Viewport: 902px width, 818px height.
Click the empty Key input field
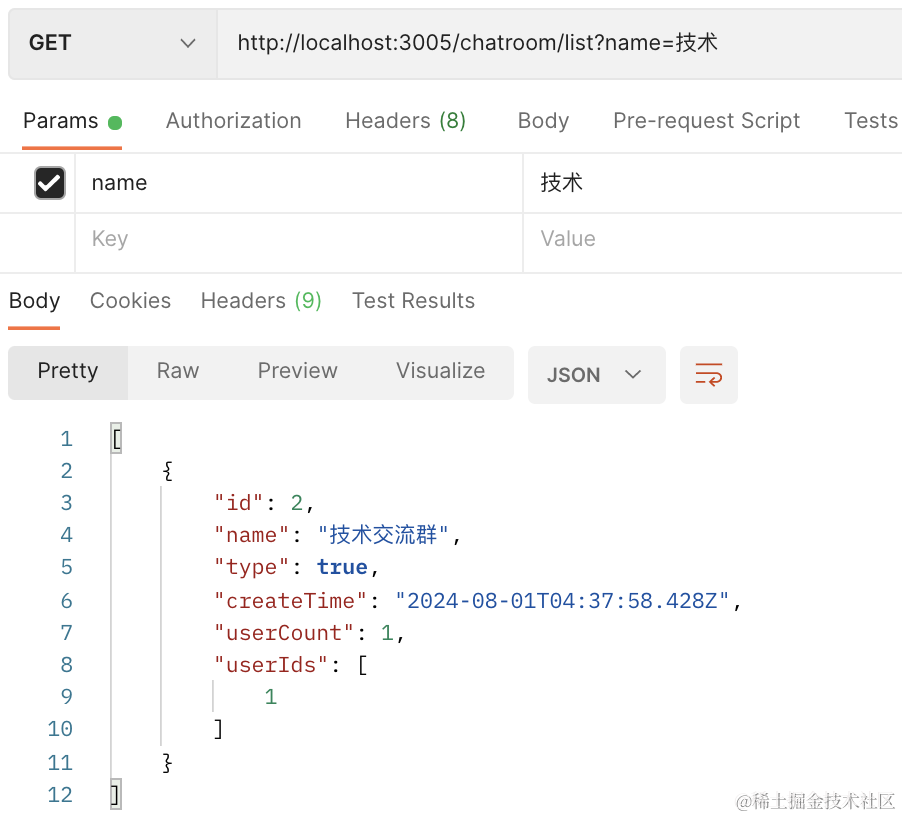(298, 239)
